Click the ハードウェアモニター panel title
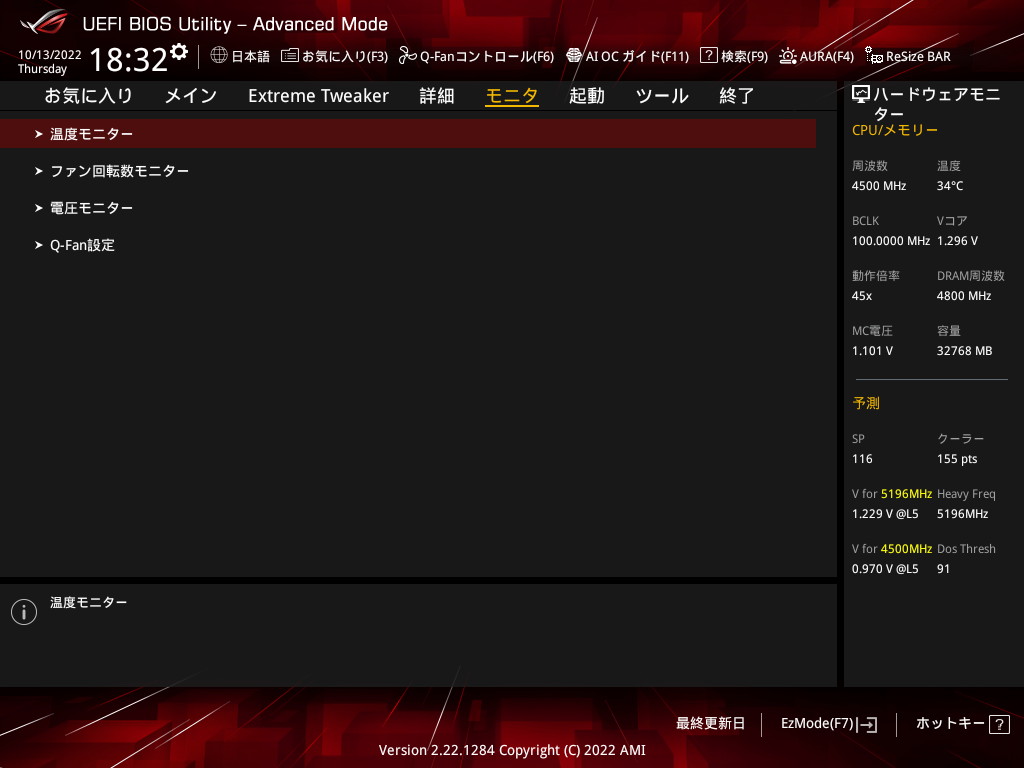This screenshot has height=768, width=1024. 936,104
